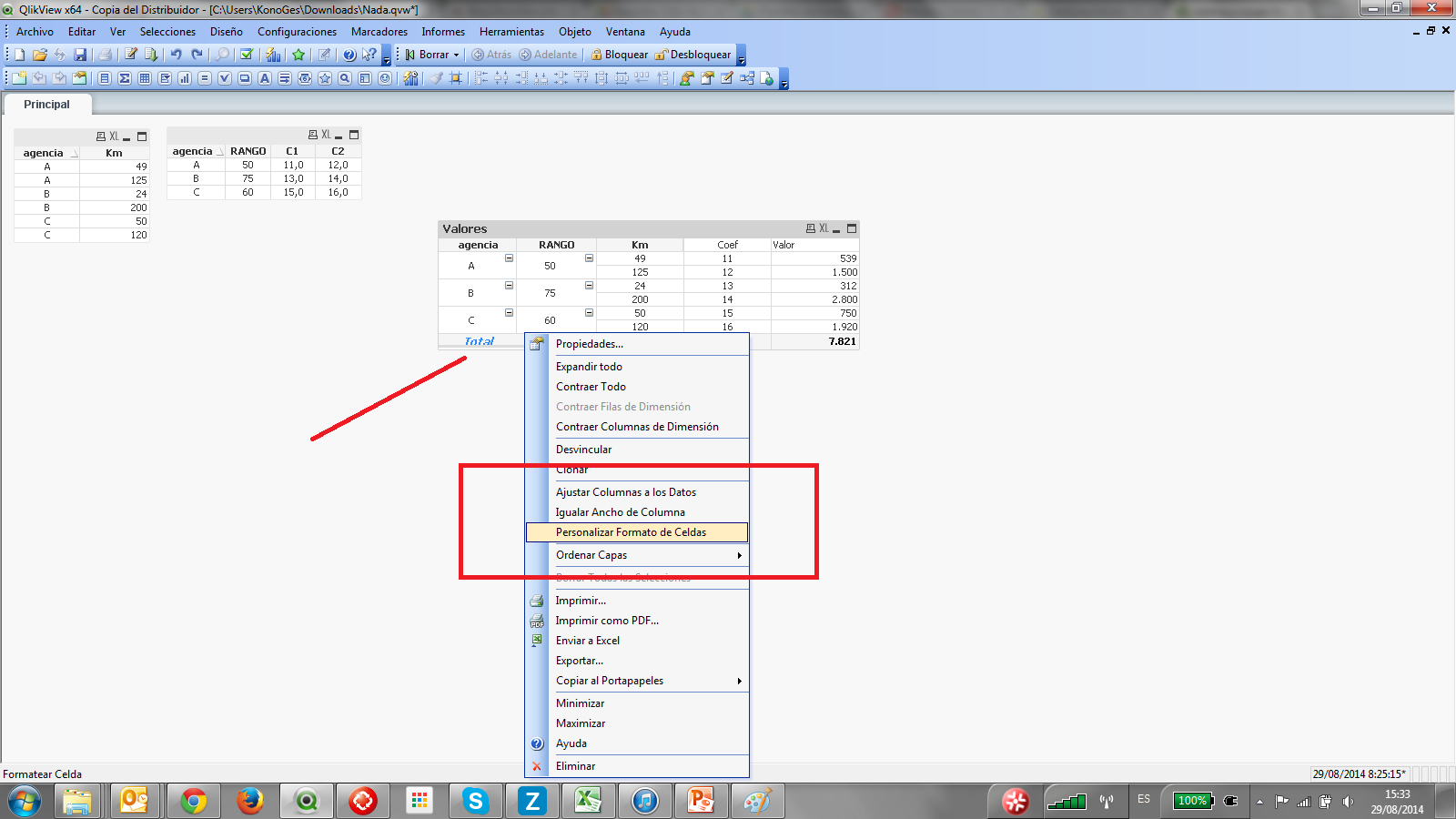Click the Km header in the agencia Km table

point(114,153)
